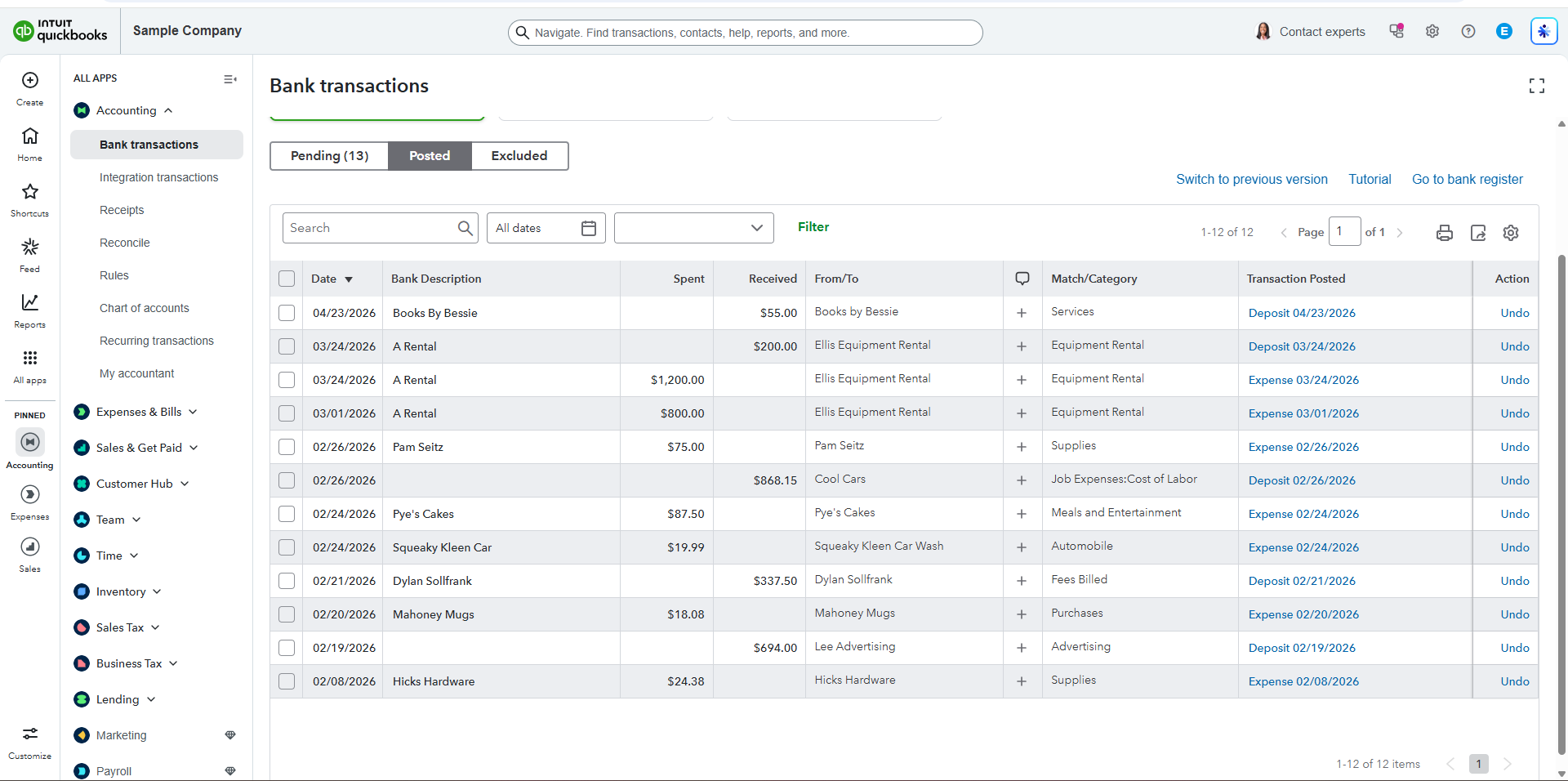The height and width of the screenshot is (781, 1568).
Task: Select the Hicks Hardware row checkbox
Action: (287, 681)
